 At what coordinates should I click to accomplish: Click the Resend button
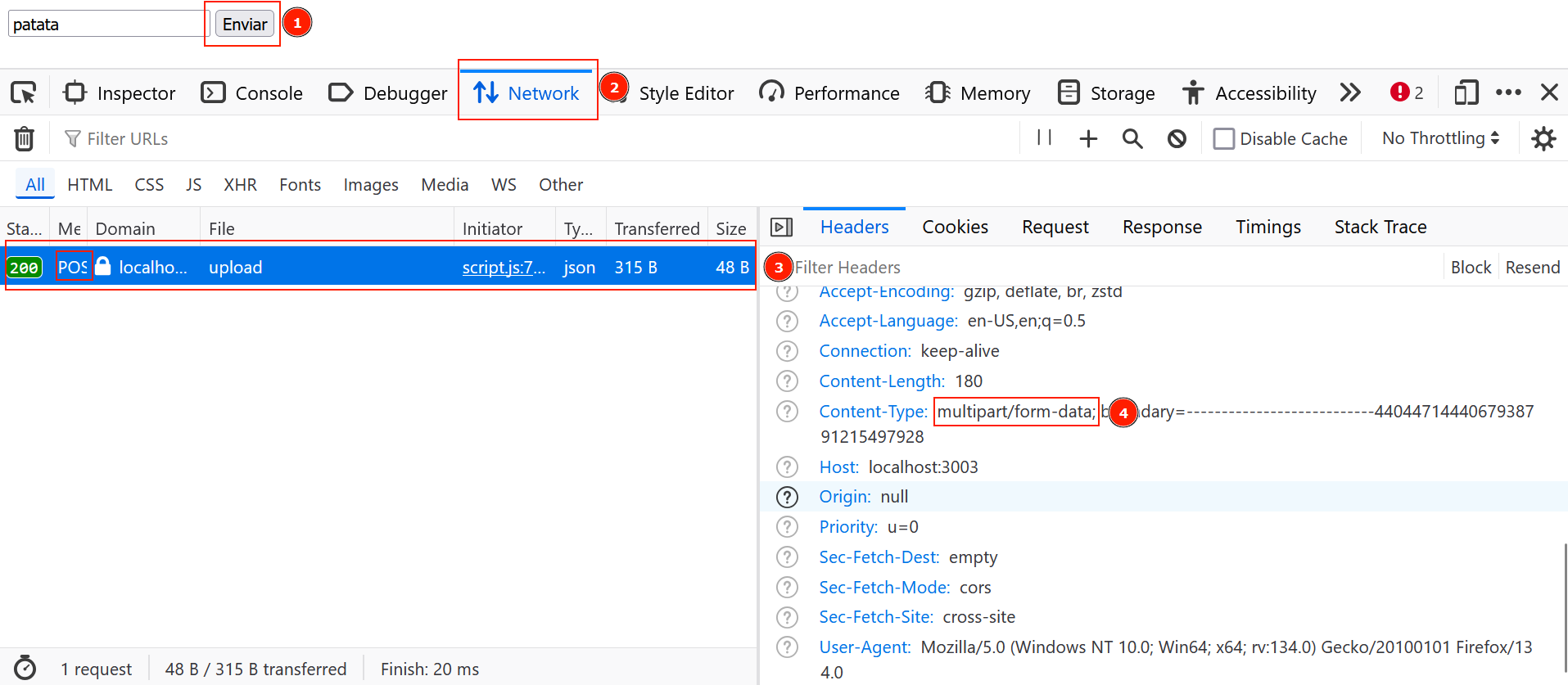[x=1532, y=268]
